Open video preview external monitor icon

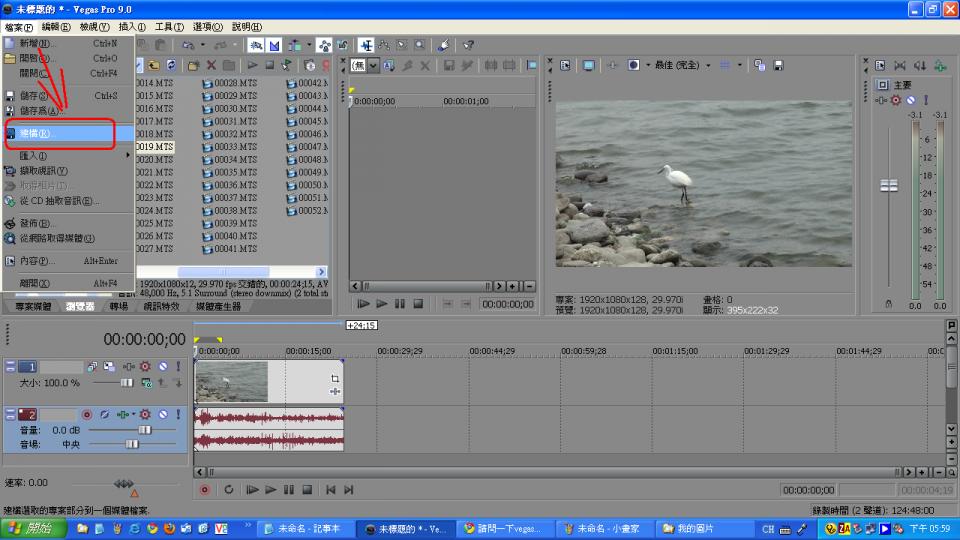(x=589, y=65)
